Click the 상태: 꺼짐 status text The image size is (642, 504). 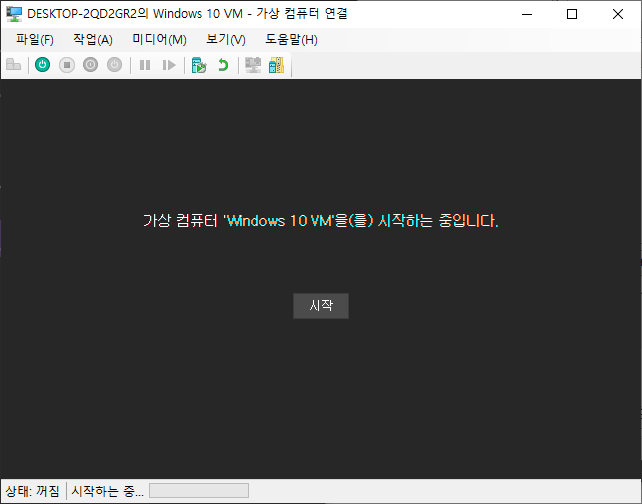(x=32, y=490)
